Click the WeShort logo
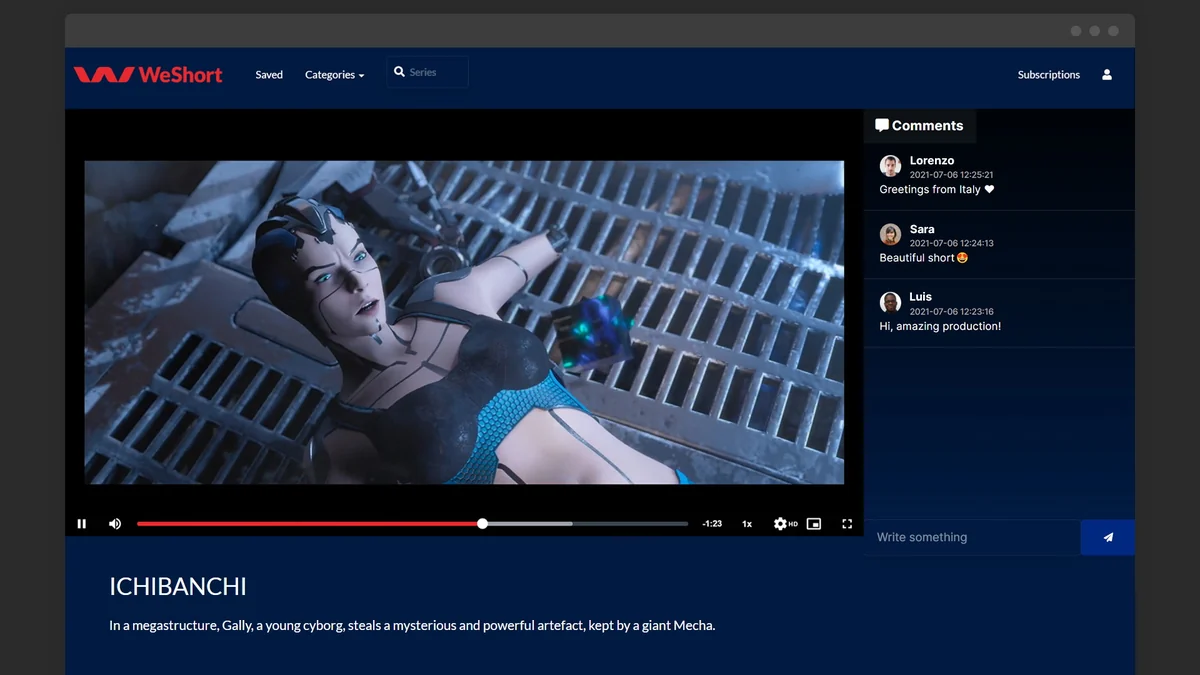Viewport: 1200px width, 675px height. (148, 74)
